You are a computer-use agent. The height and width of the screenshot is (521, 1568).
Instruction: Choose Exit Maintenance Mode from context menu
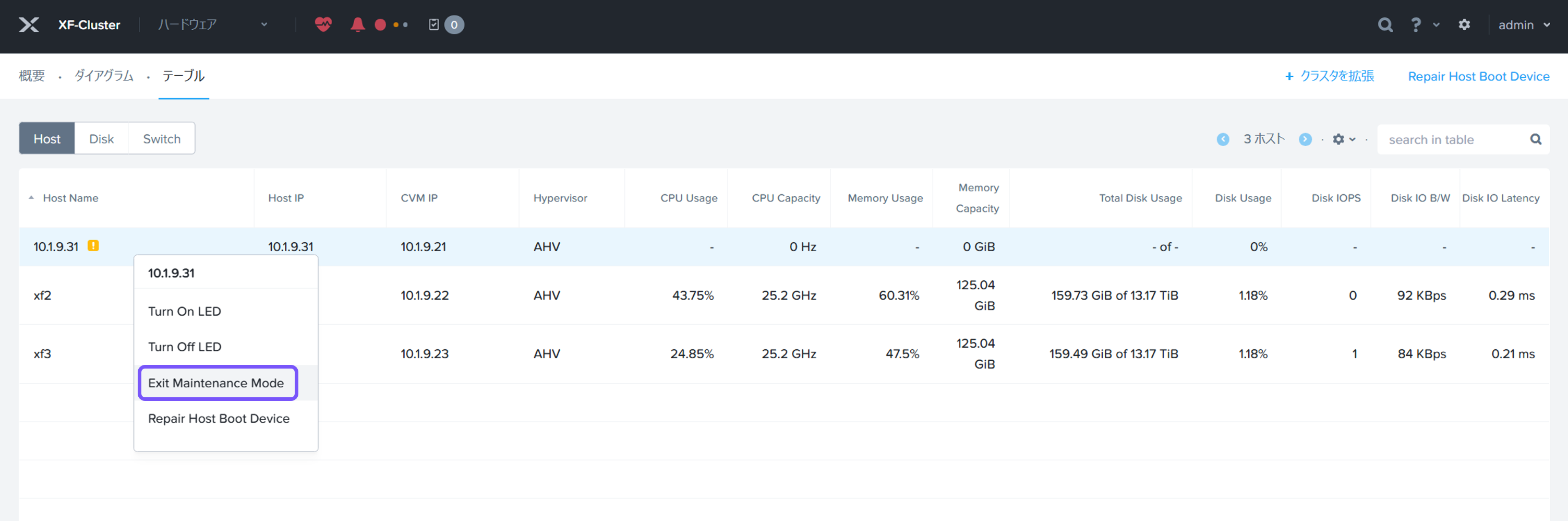click(216, 383)
